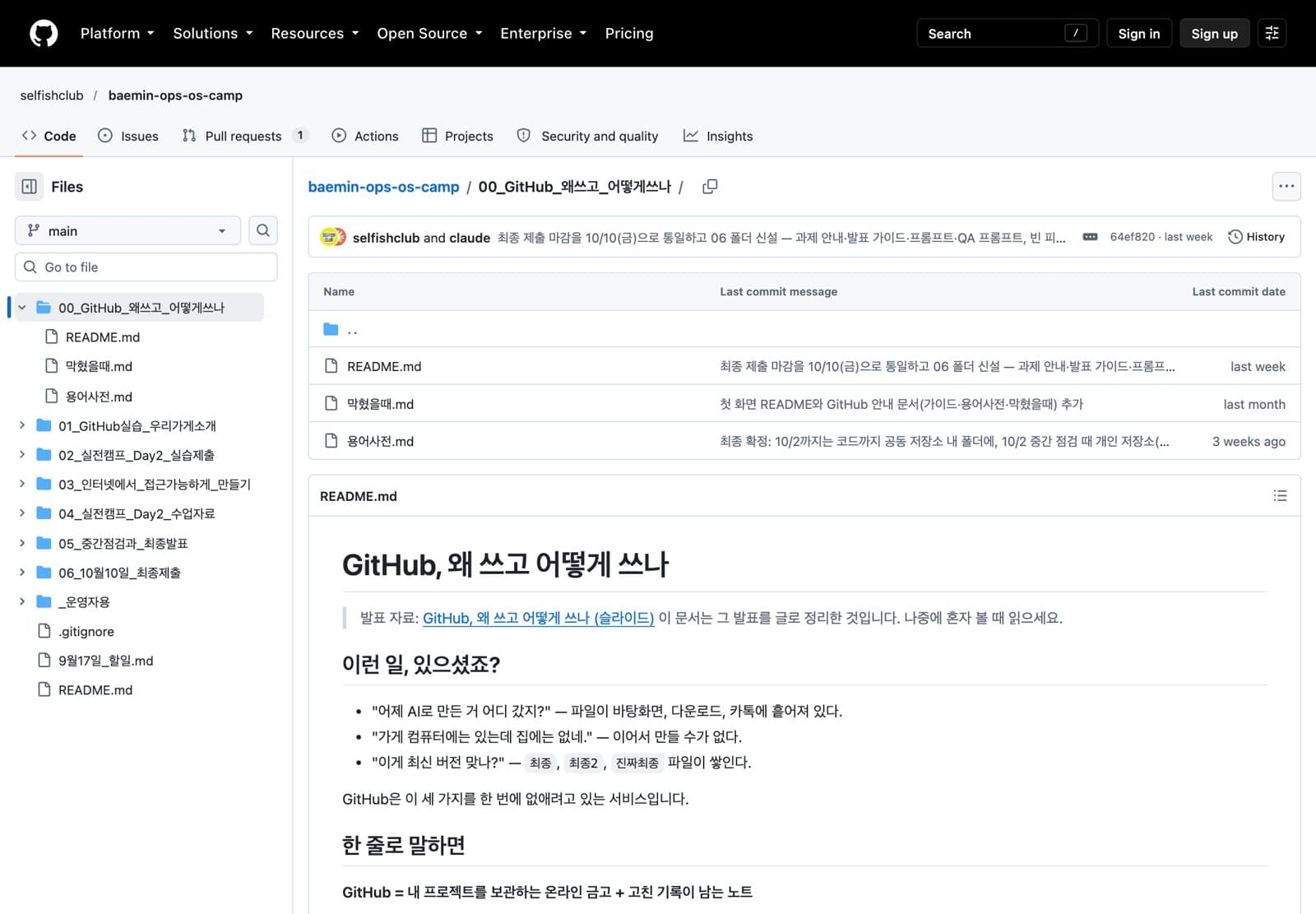
Task: Expand the commit message details
Action: click(x=1090, y=237)
